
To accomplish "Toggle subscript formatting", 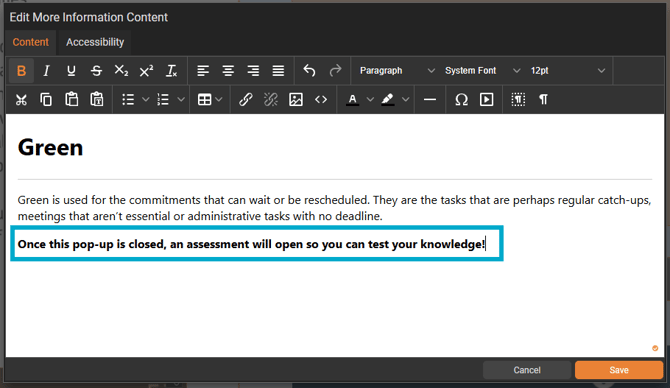I will point(121,71).
